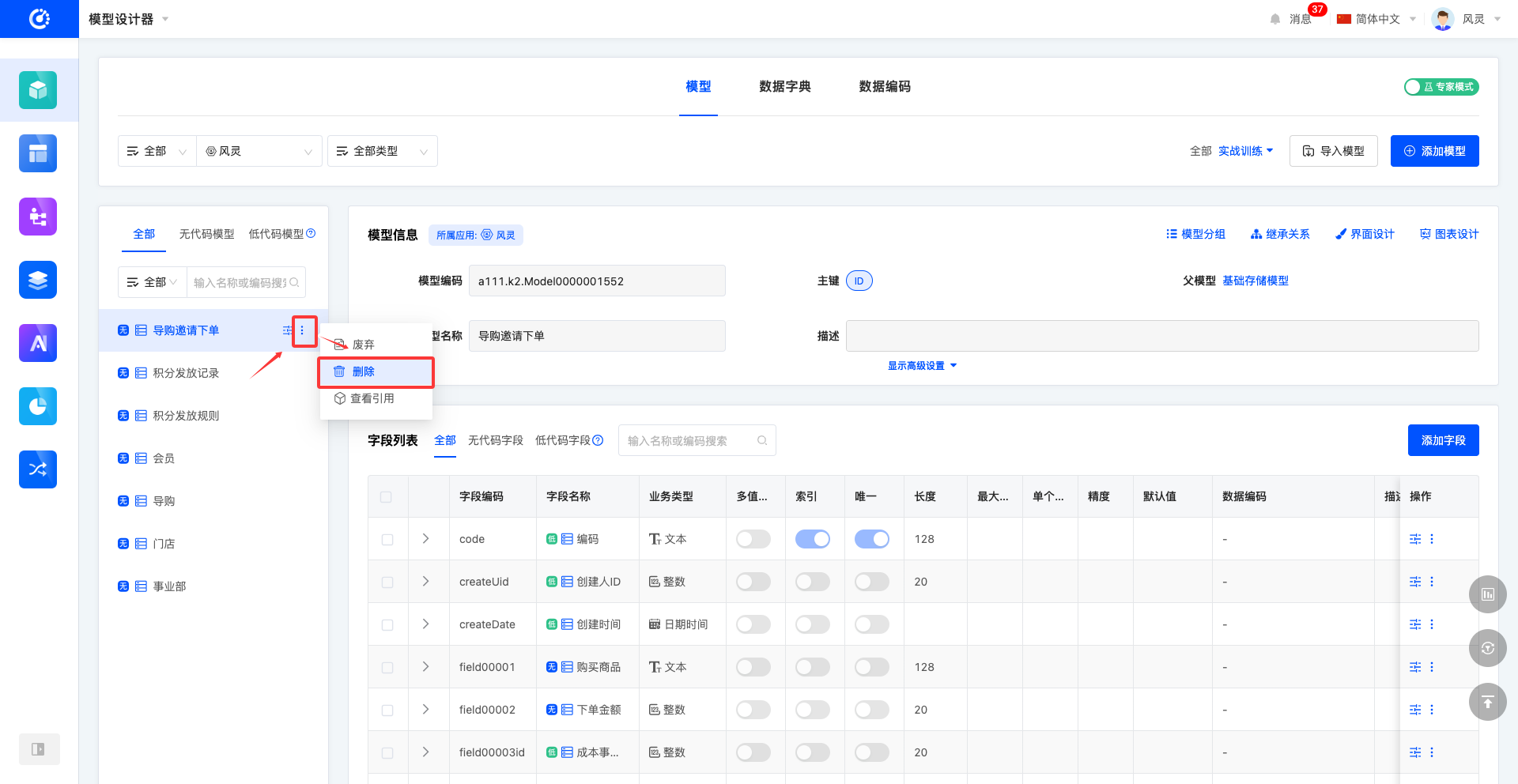Disable the 唯一 switch for code row
Screen dimensions: 1518x784
click(872, 539)
